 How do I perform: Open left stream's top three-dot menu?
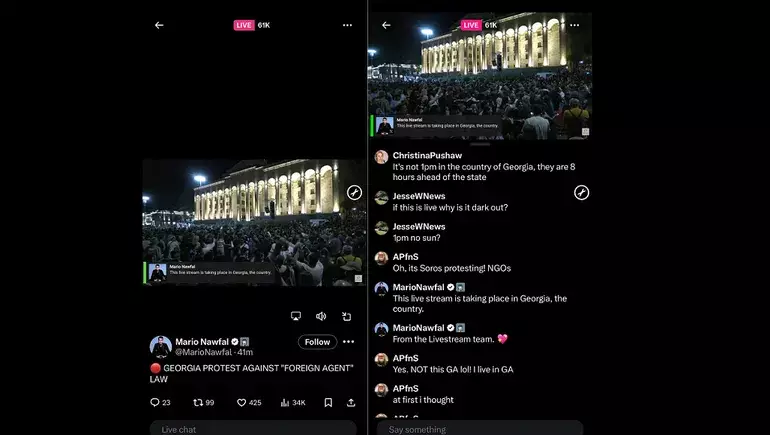[x=347, y=25]
